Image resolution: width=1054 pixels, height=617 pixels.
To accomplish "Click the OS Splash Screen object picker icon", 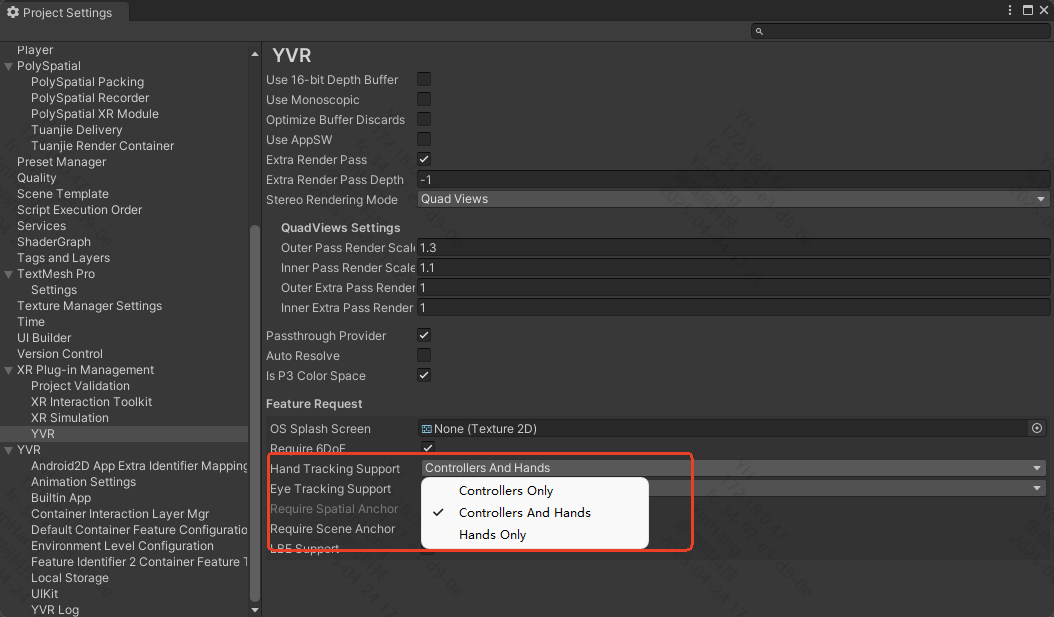I will [x=1037, y=428].
